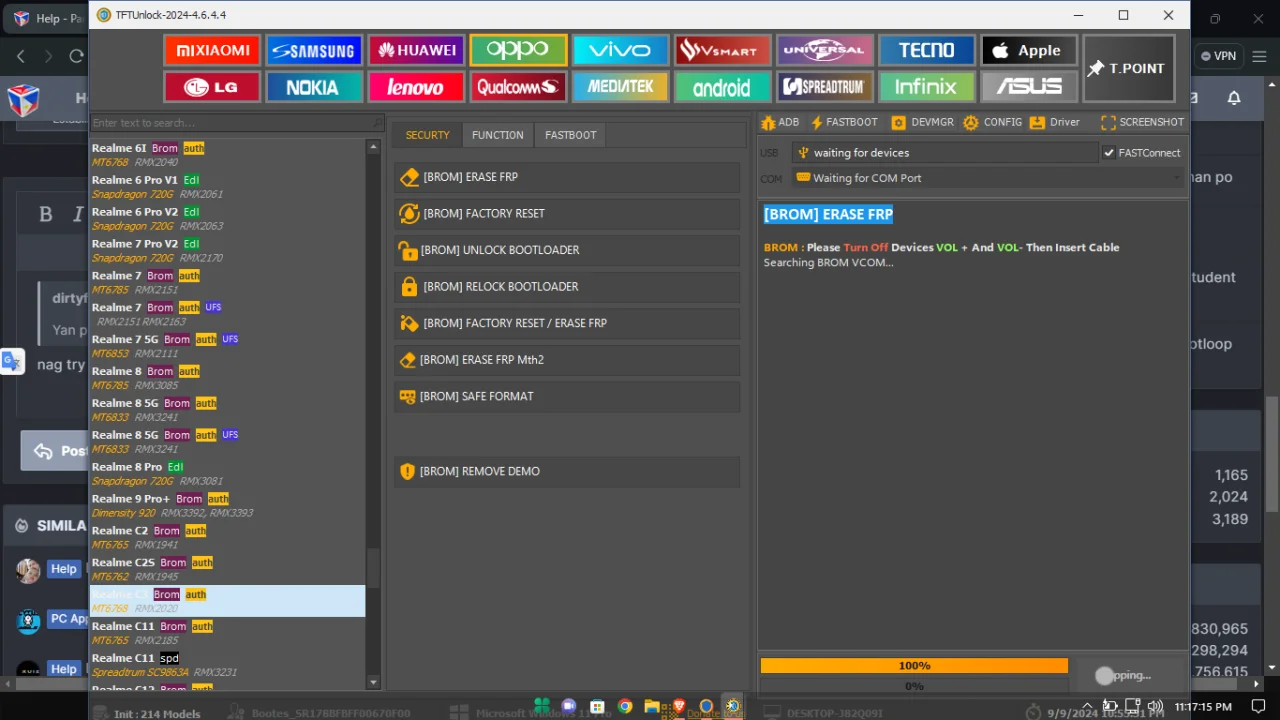Select Realme 6 Pro V1 model
This screenshot has width=1280, height=720.
tap(228, 187)
